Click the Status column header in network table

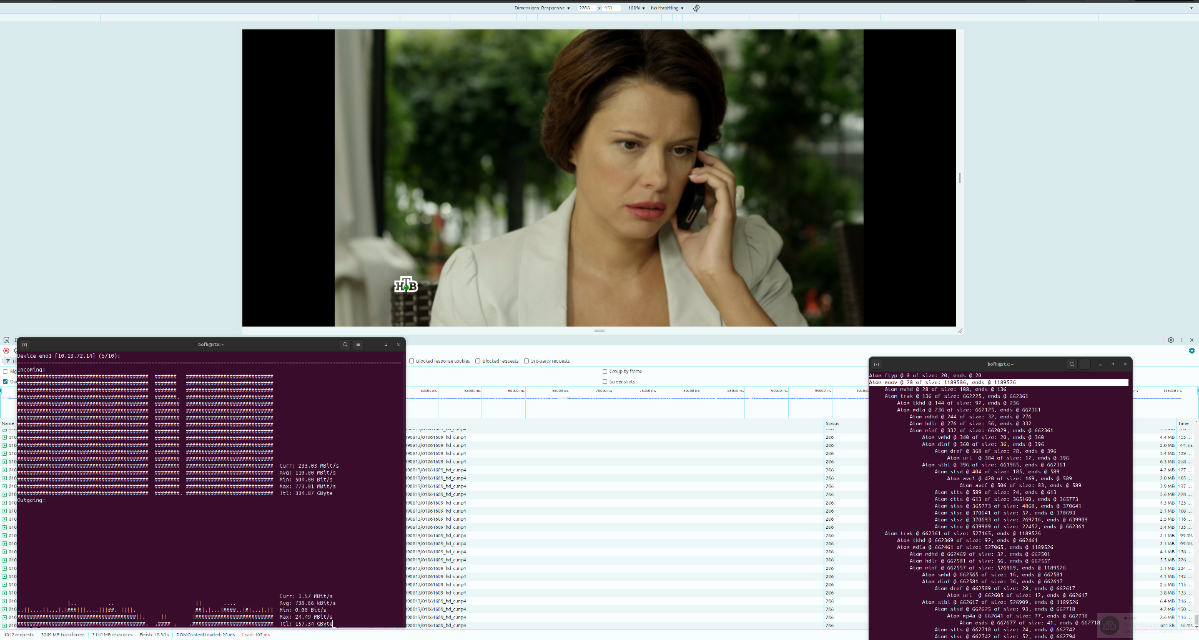(x=832, y=423)
